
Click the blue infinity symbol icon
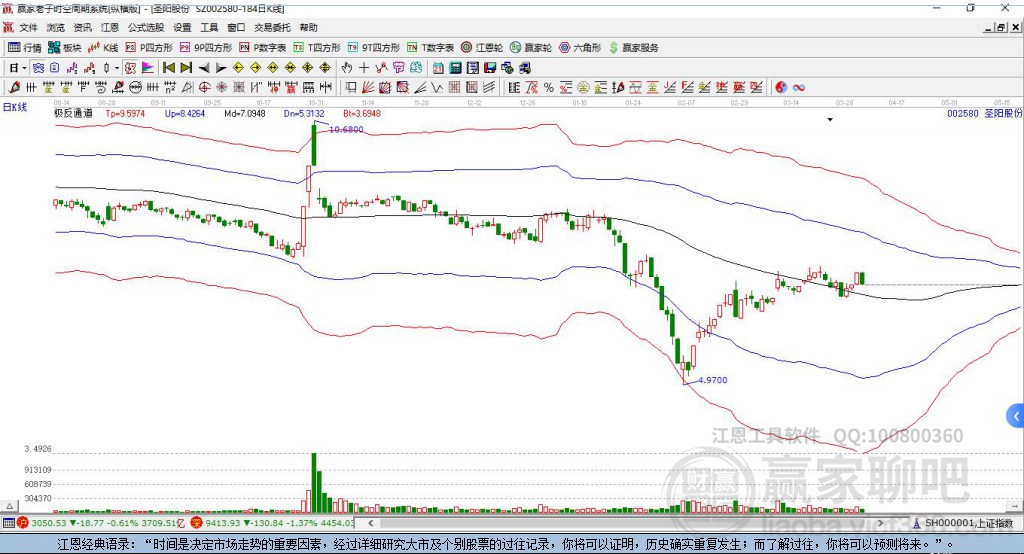pos(799,88)
